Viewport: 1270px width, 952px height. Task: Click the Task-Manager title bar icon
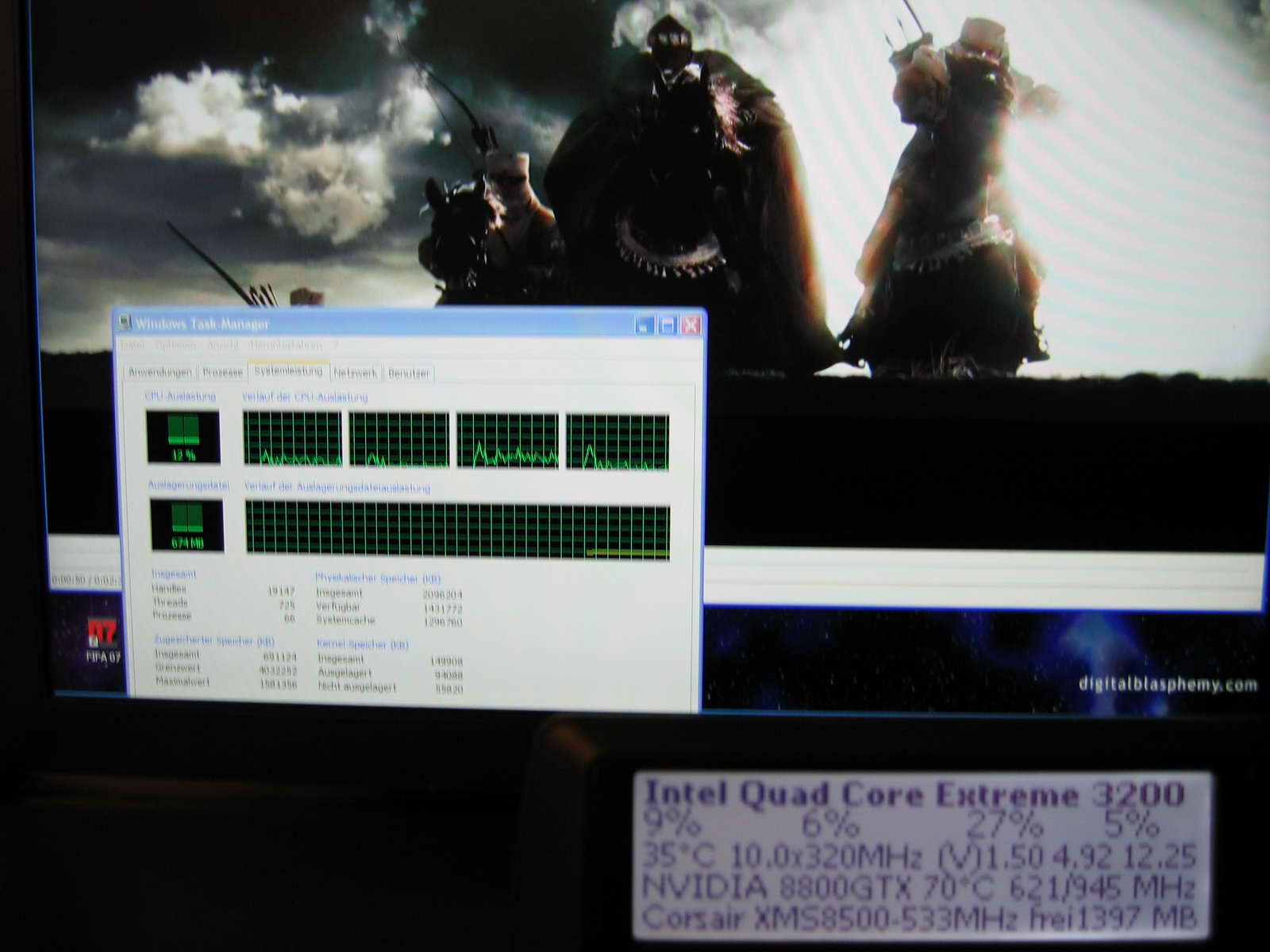[x=125, y=323]
